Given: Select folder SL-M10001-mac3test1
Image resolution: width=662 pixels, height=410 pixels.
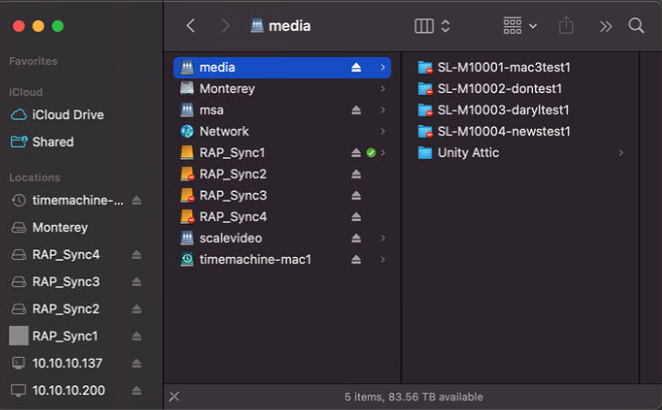Looking at the screenshot, I should [494, 68].
